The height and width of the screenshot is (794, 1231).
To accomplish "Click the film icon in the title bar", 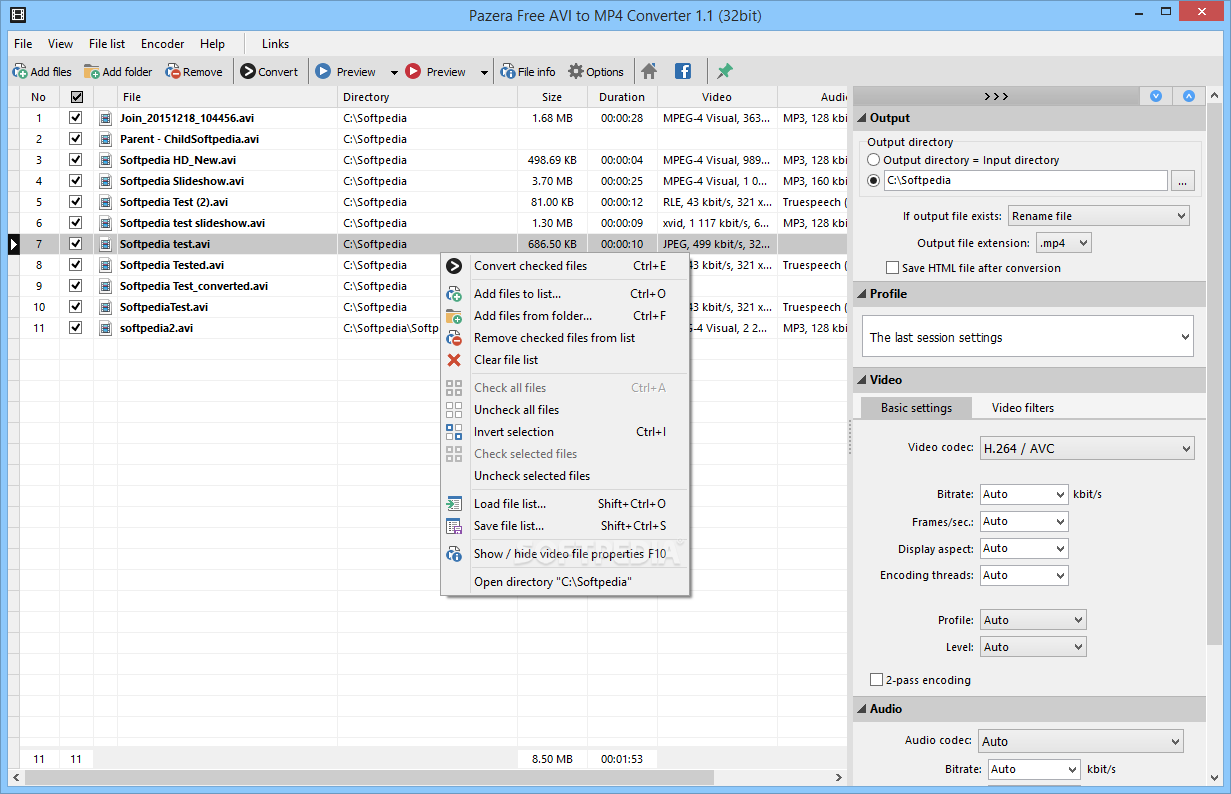I will click(x=18, y=14).
